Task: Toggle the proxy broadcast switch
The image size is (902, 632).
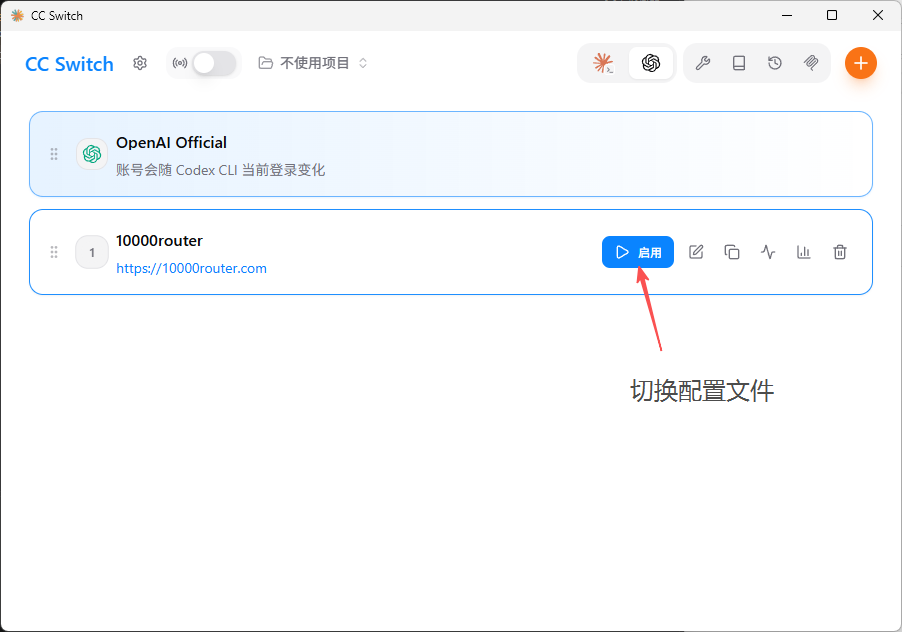Action: [x=214, y=63]
